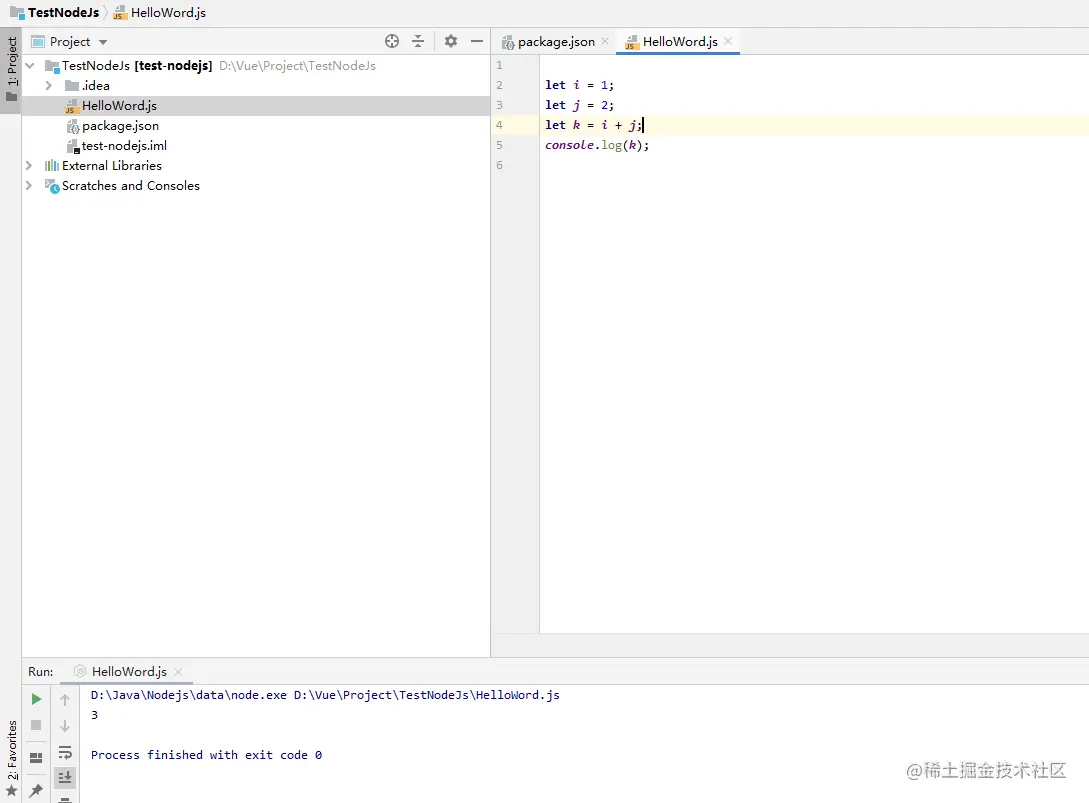
Task: Close the HelloWord.js Run tab
Action: (178, 672)
